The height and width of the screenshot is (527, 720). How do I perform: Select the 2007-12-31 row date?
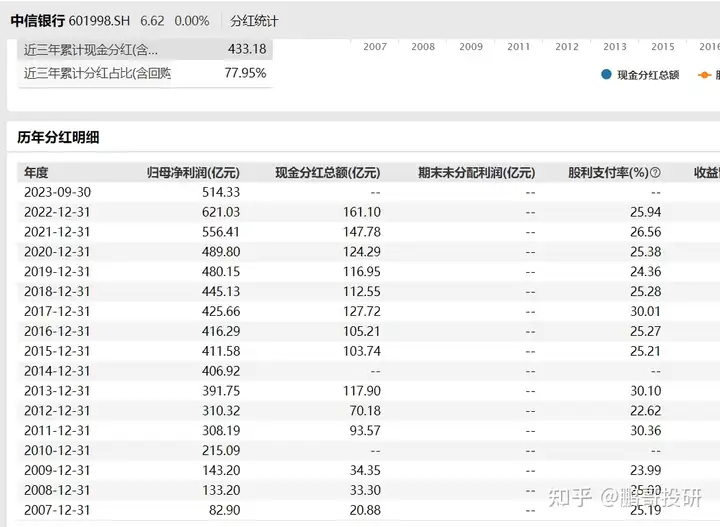click(57, 510)
